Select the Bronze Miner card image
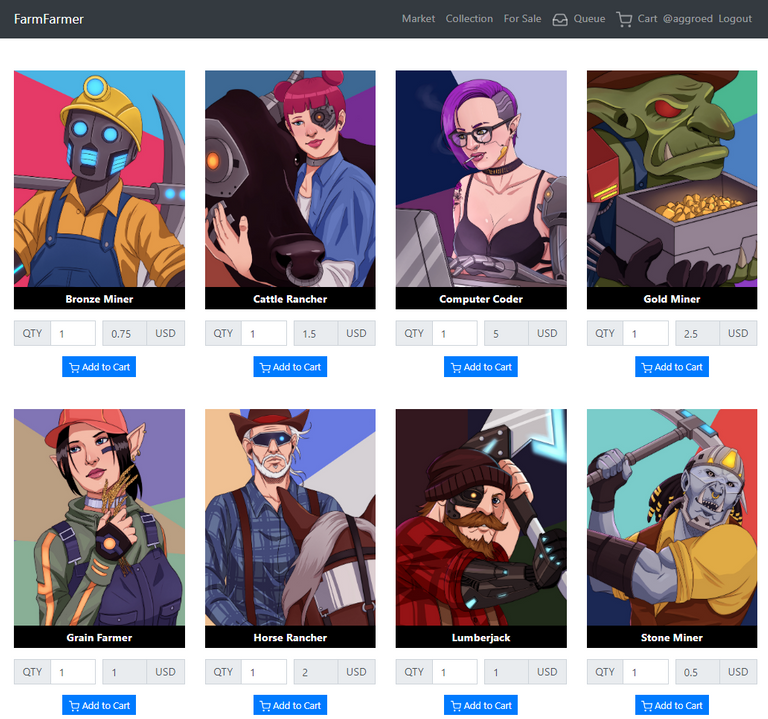The image size is (768, 719). [x=99, y=179]
